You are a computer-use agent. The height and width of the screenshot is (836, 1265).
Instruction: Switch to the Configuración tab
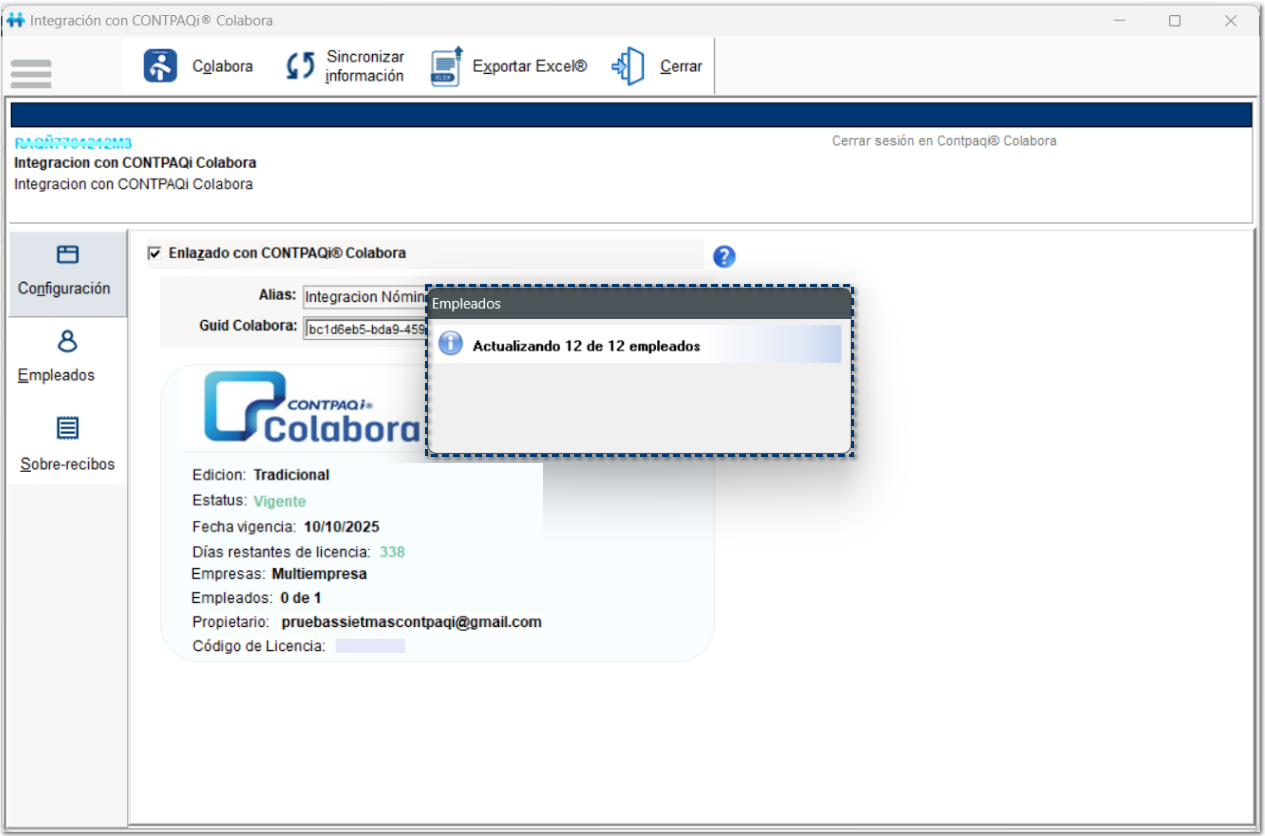pos(67,273)
